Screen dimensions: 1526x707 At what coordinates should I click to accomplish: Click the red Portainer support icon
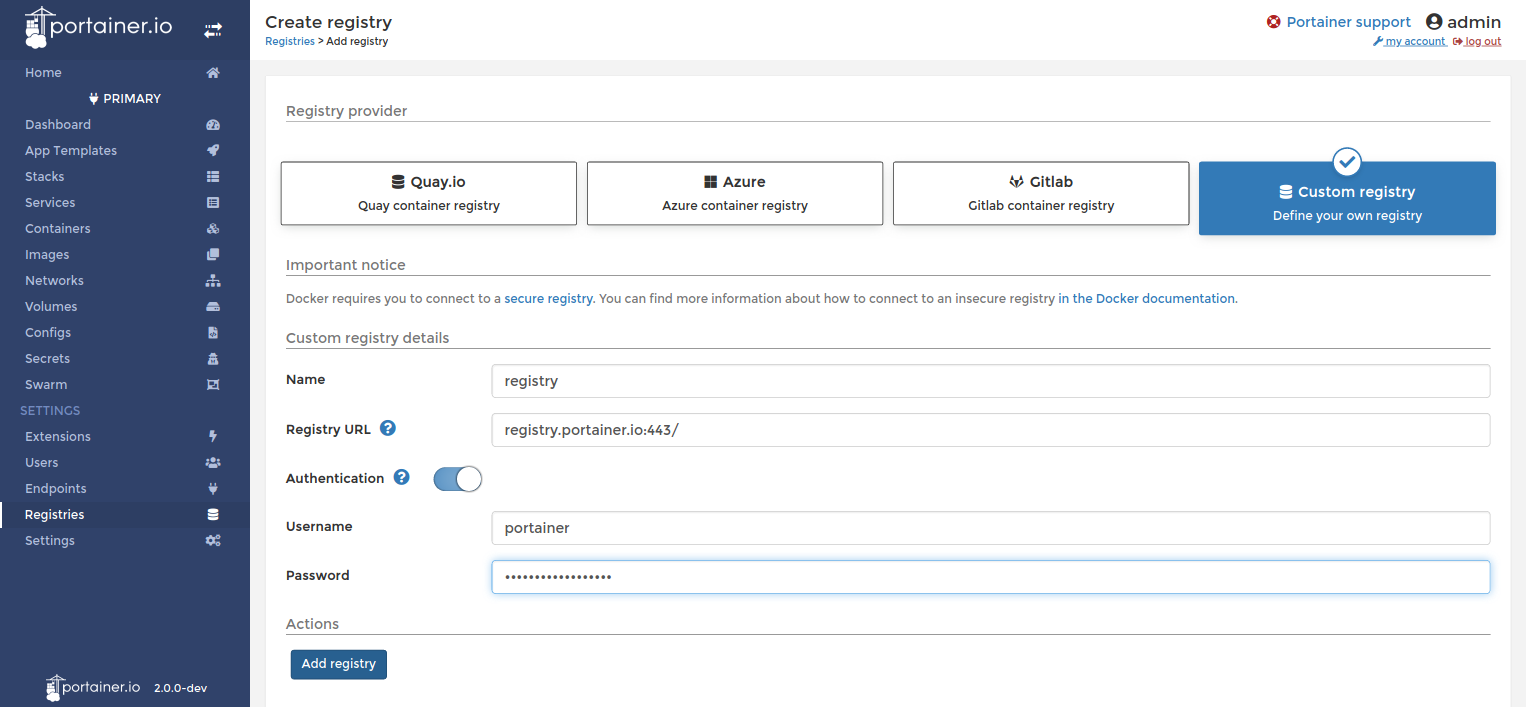pyautogui.click(x=1274, y=22)
